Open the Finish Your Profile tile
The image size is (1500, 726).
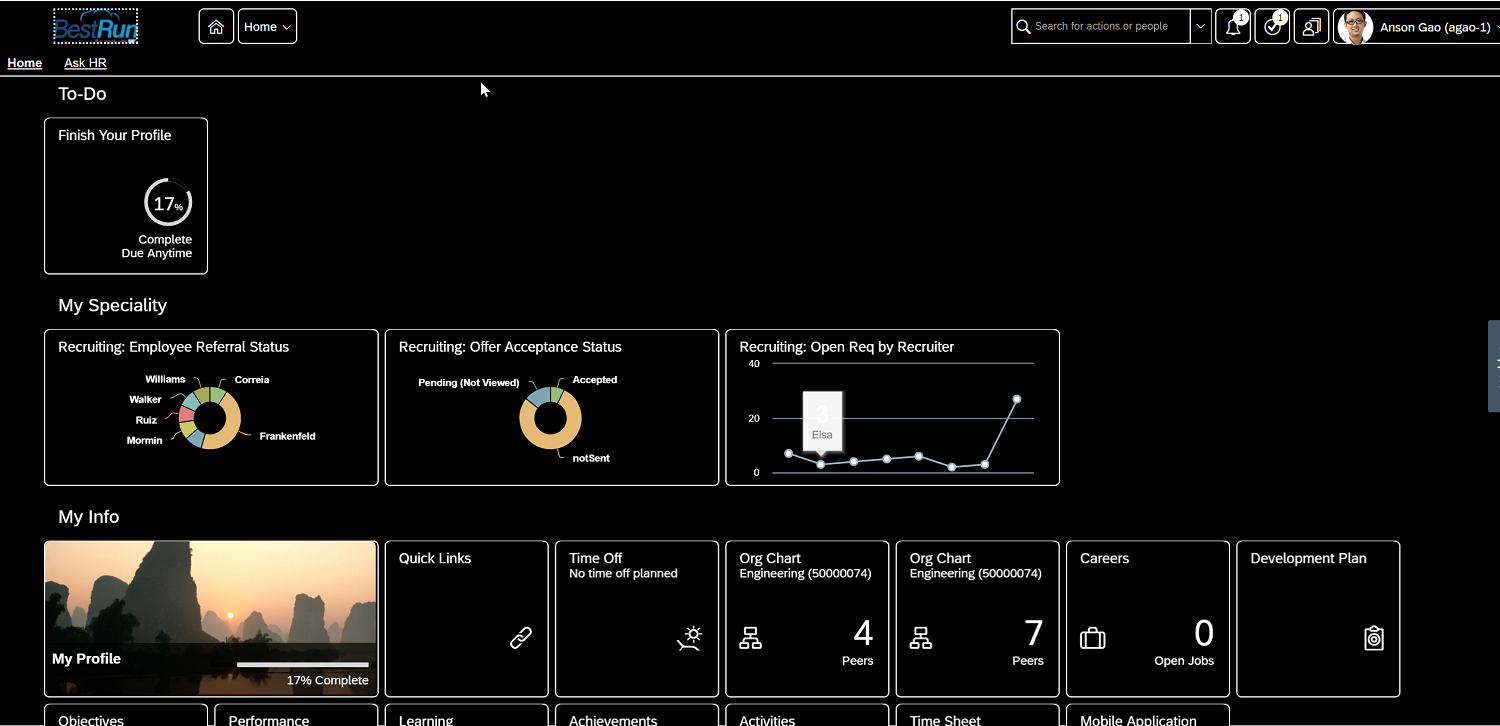click(126, 196)
